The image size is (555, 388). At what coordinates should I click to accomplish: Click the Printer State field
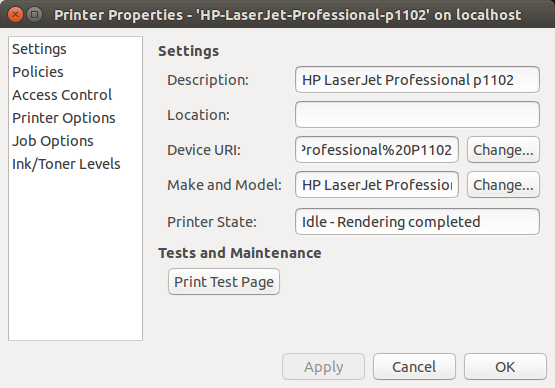(x=417, y=222)
